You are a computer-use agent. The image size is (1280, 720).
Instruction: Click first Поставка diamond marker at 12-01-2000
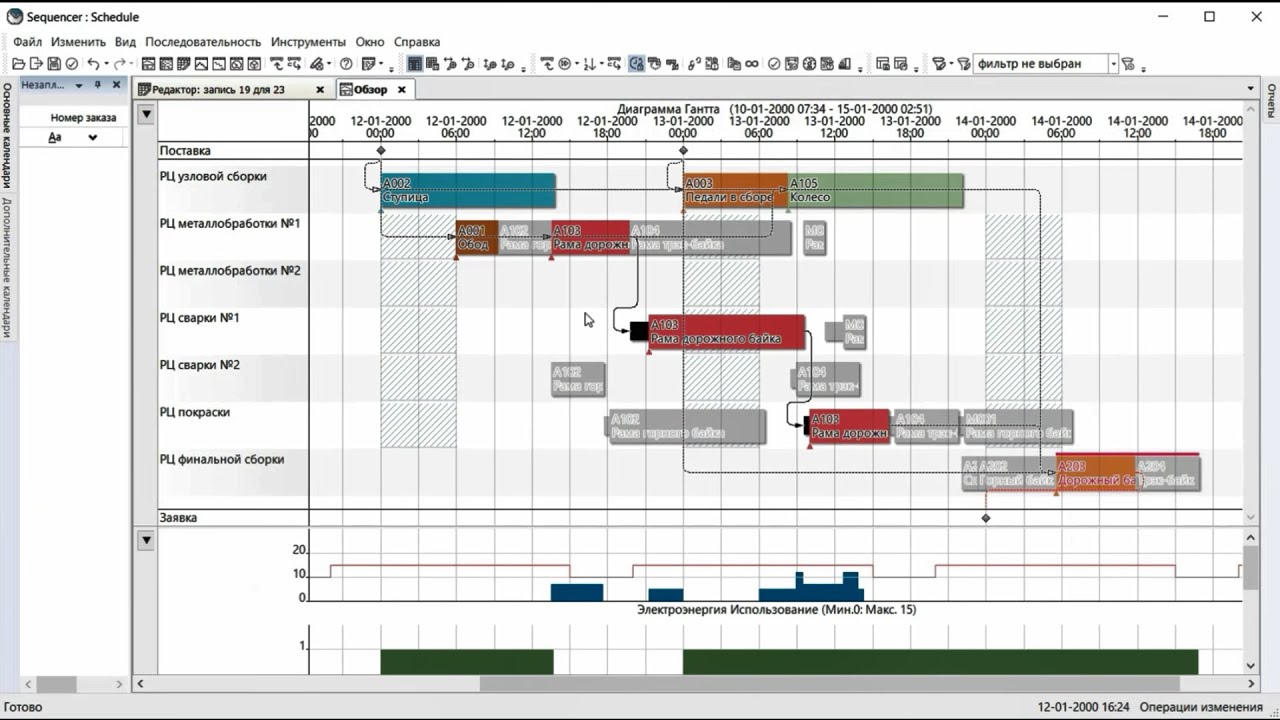tap(381, 151)
